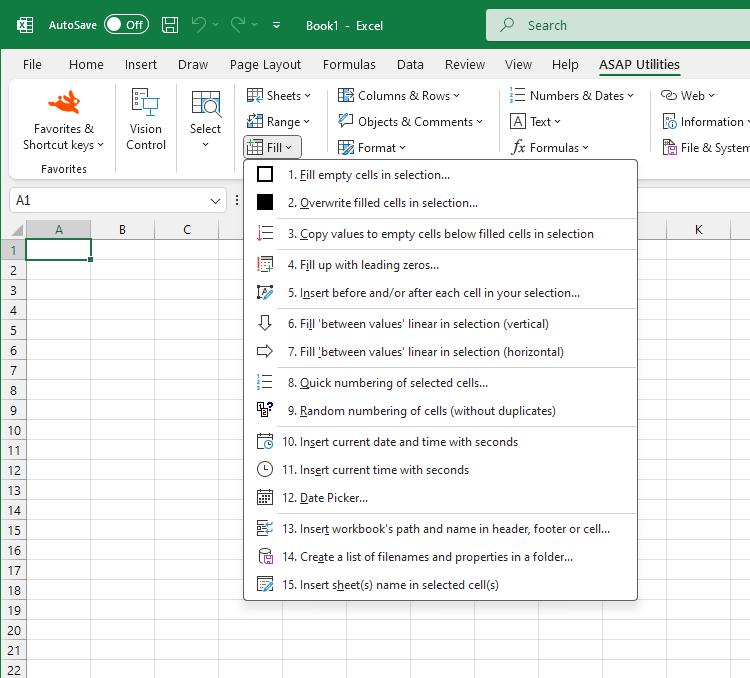Choose Overwrite filled cells in selection

[440, 202]
